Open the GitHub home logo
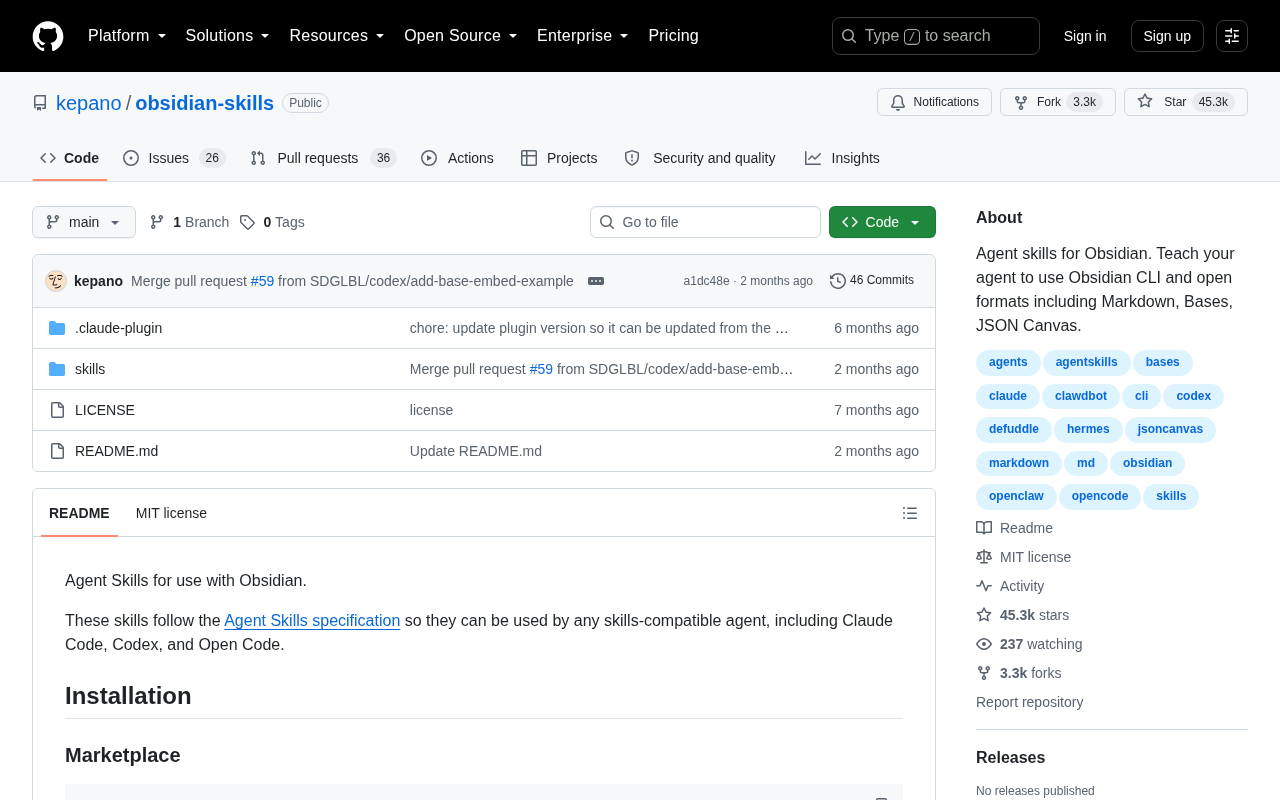The image size is (1280, 800). click(x=48, y=36)
